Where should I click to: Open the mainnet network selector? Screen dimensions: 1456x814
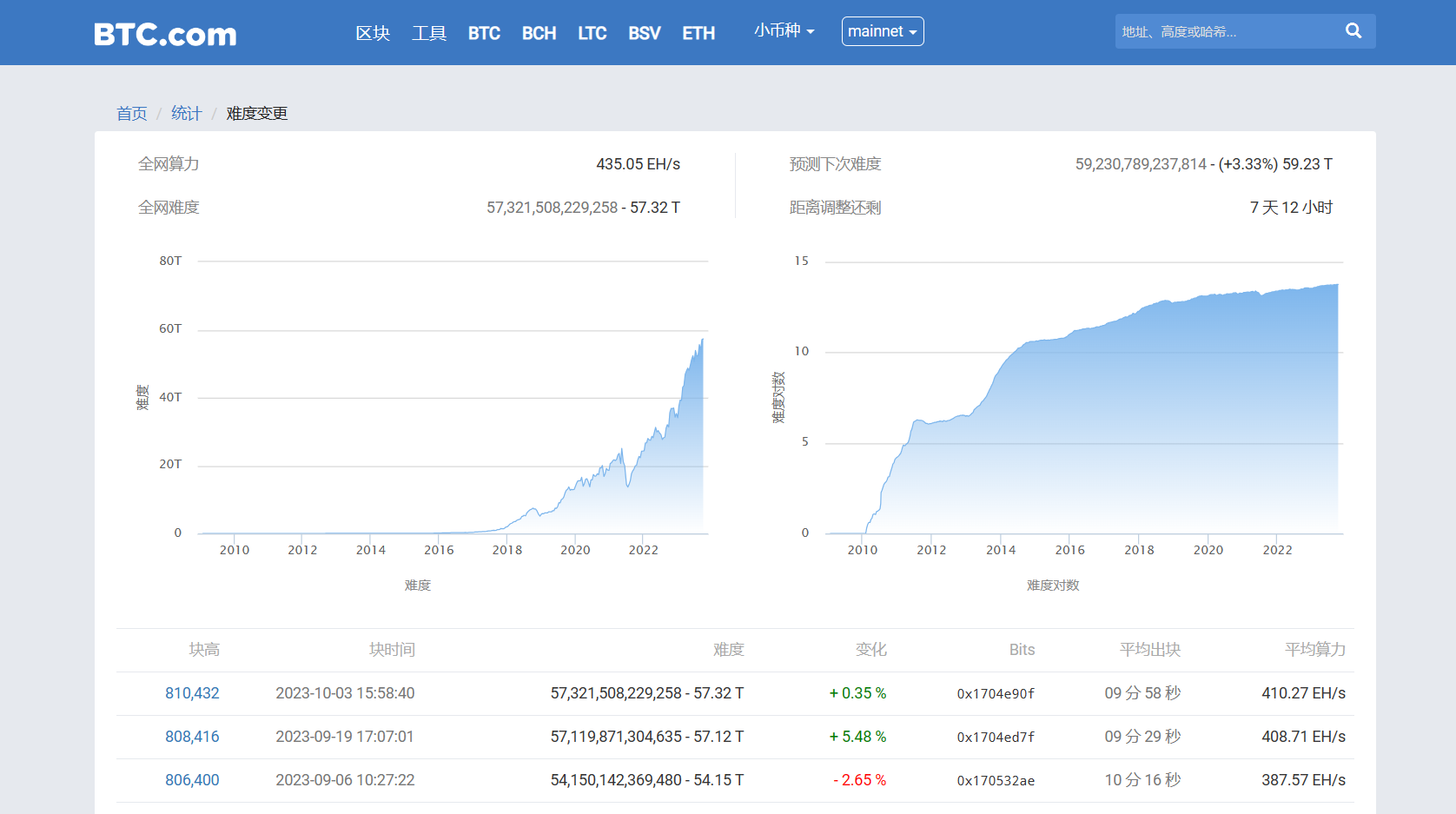(x=883, y=31)
